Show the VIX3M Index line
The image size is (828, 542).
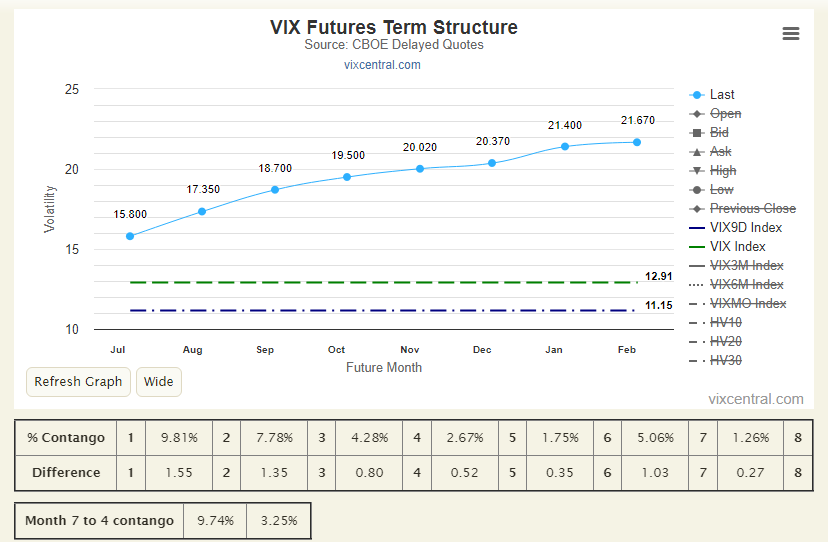pyautogui.click(x=737, y=266)
